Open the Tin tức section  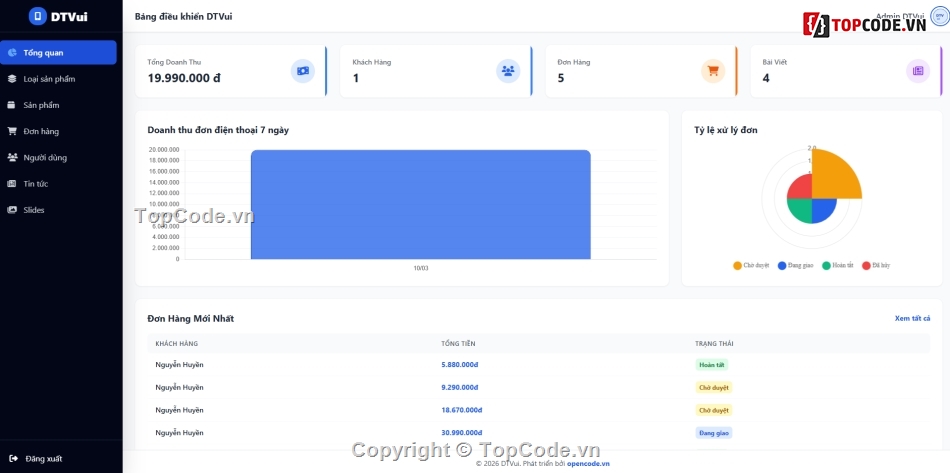(58, 184)
